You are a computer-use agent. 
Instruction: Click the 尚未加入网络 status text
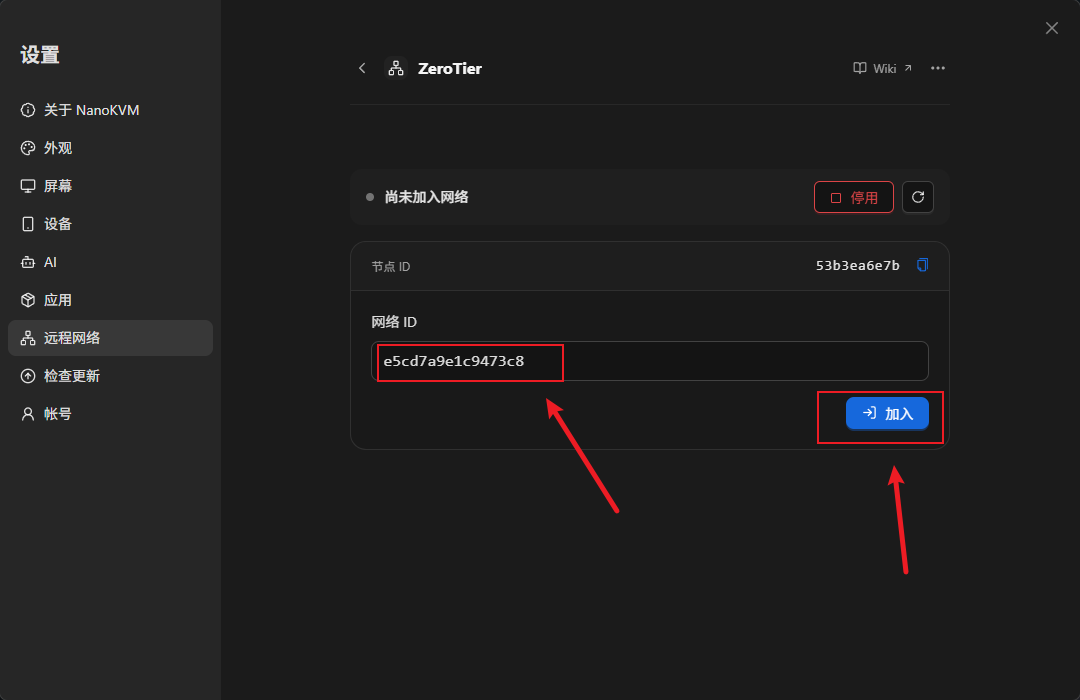(x=426, y=197)
